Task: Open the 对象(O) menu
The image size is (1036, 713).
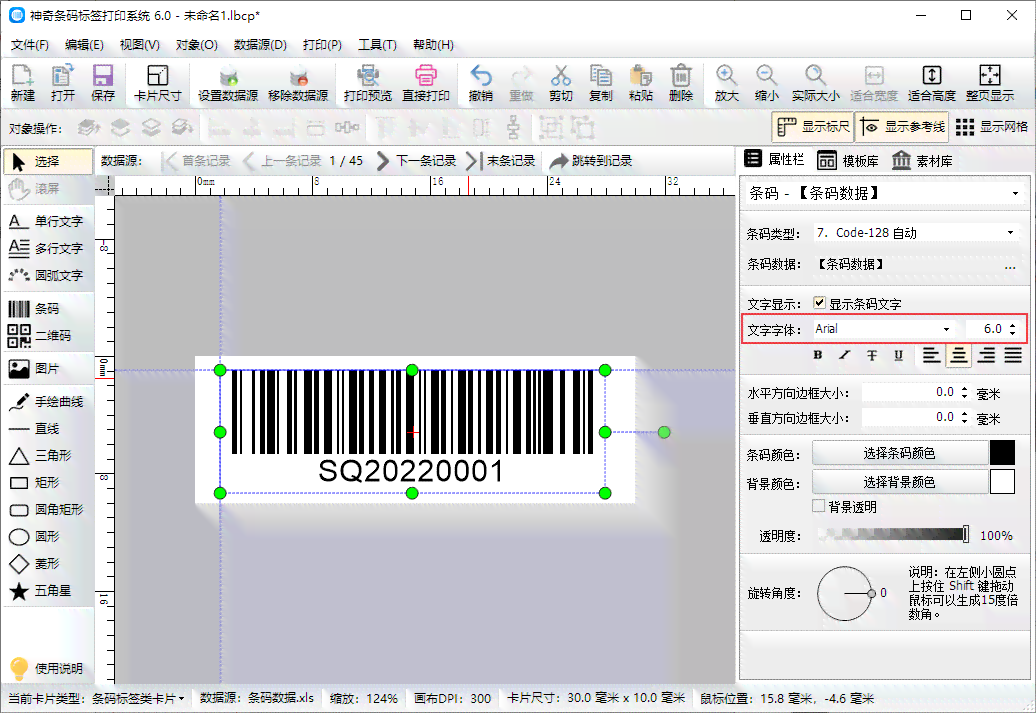Action: (196, 45)
